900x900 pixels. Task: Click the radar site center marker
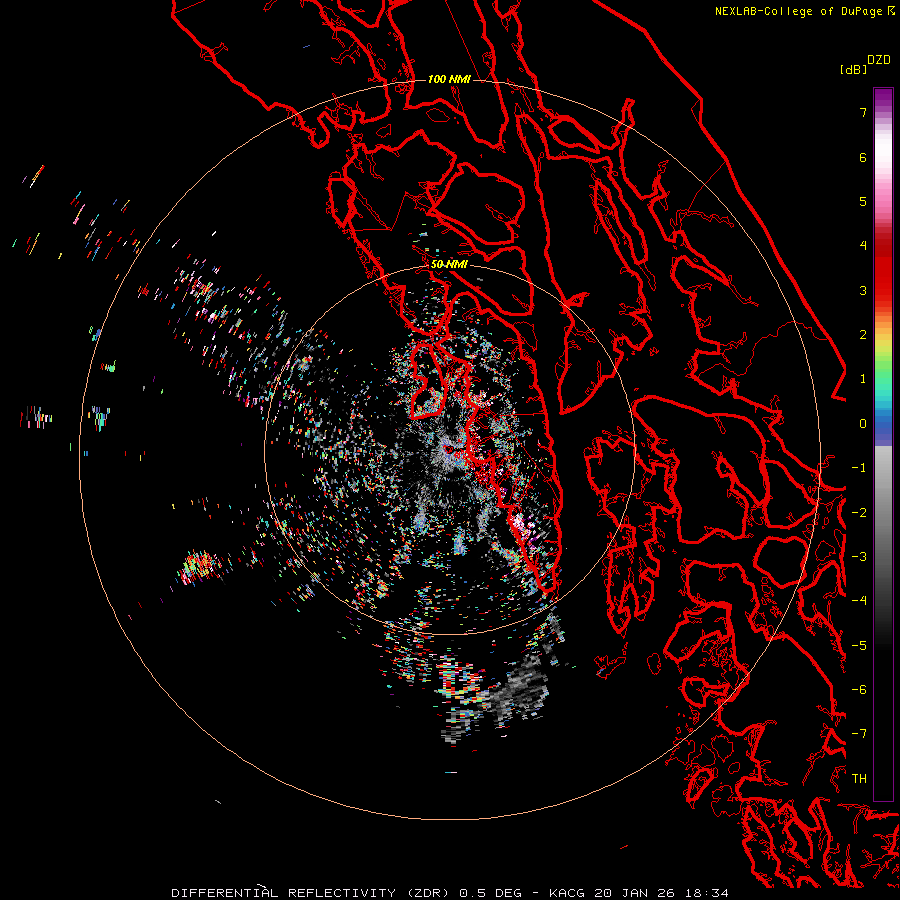(x=449, y=449)
